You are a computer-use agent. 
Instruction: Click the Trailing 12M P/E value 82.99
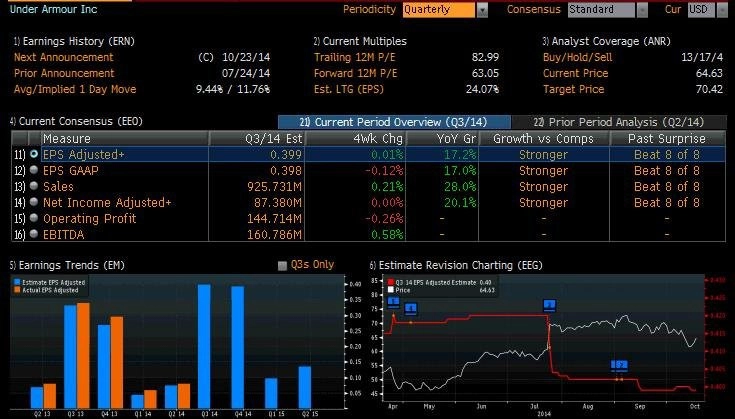tap(485, 57)
